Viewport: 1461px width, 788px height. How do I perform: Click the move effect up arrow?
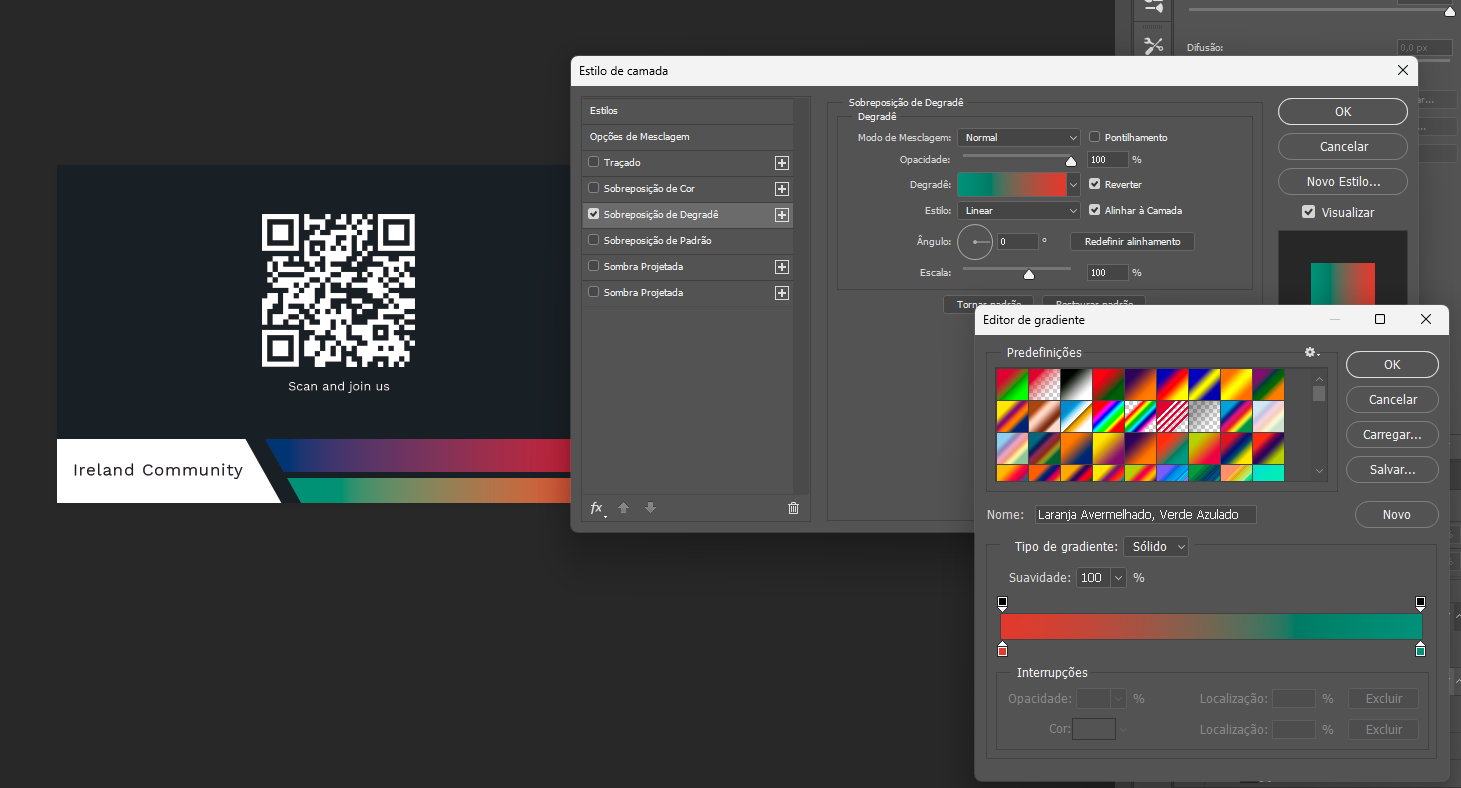coord(624,508)
